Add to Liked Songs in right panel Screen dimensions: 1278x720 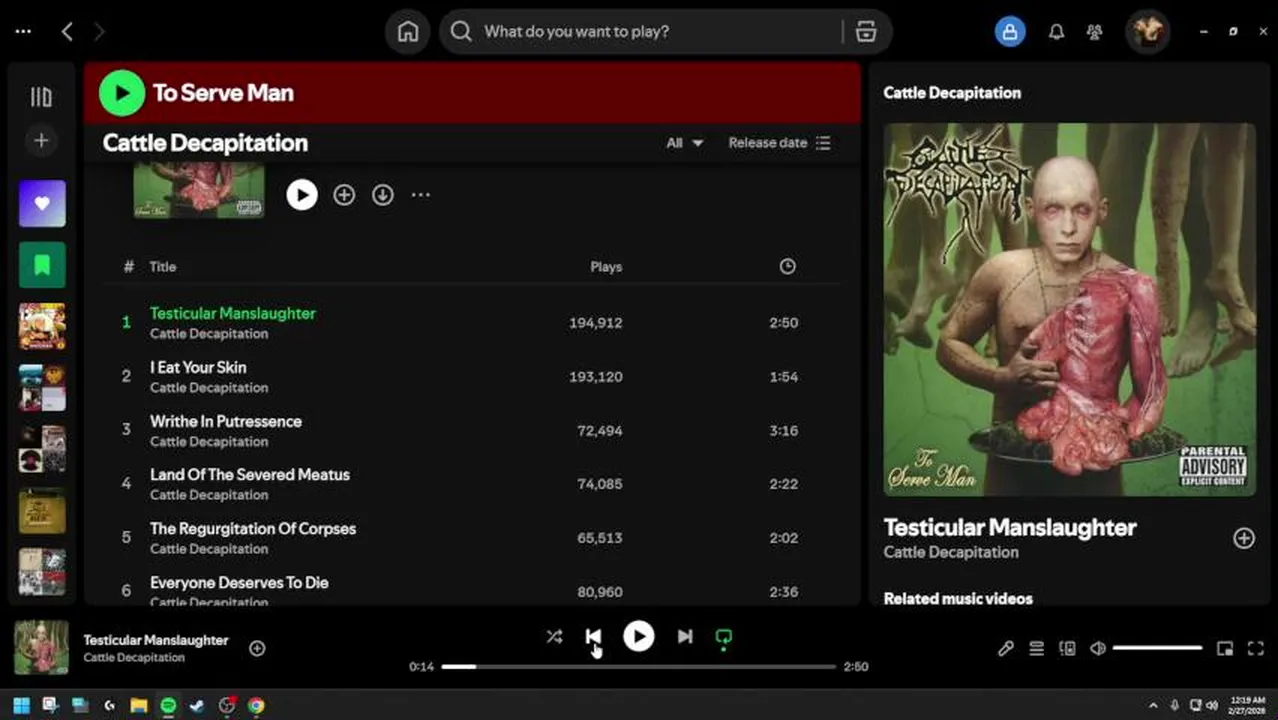point(1243,539)
